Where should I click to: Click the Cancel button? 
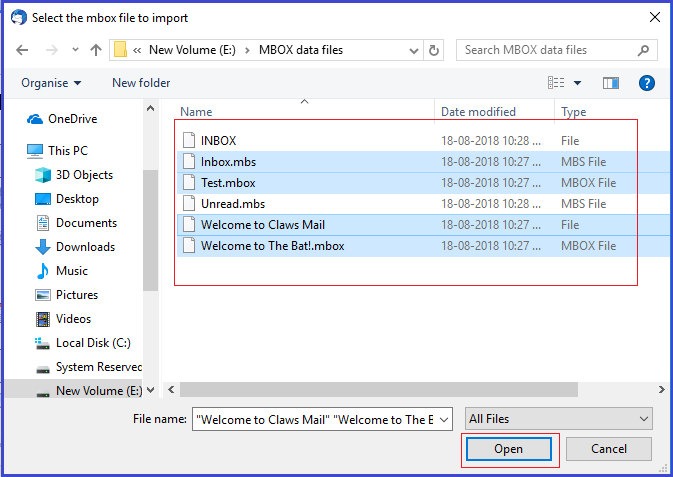click(609, 449)
